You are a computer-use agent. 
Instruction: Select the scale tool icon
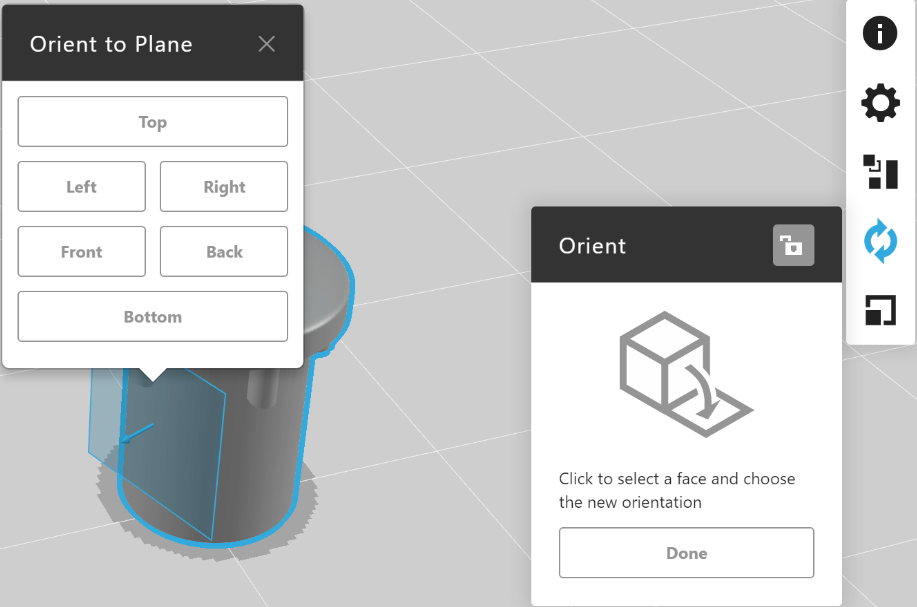[880, 310]
